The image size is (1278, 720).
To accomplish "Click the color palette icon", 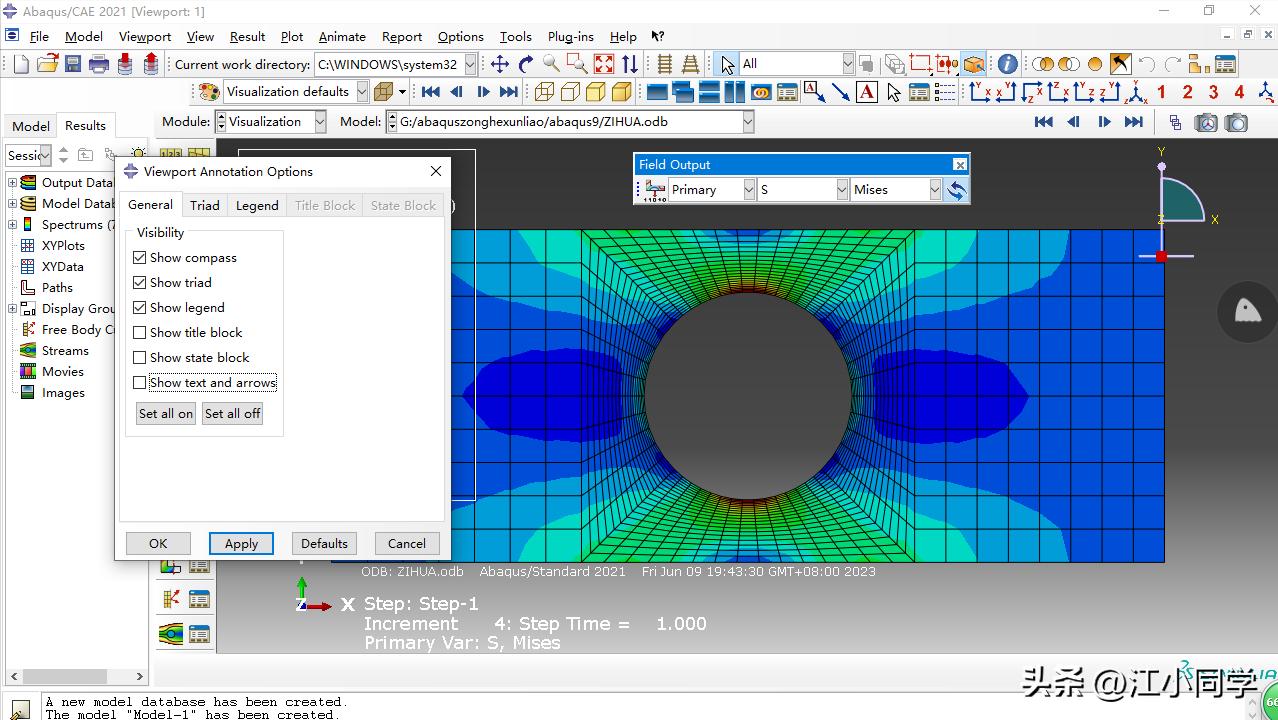I will [x=209, y=92].
